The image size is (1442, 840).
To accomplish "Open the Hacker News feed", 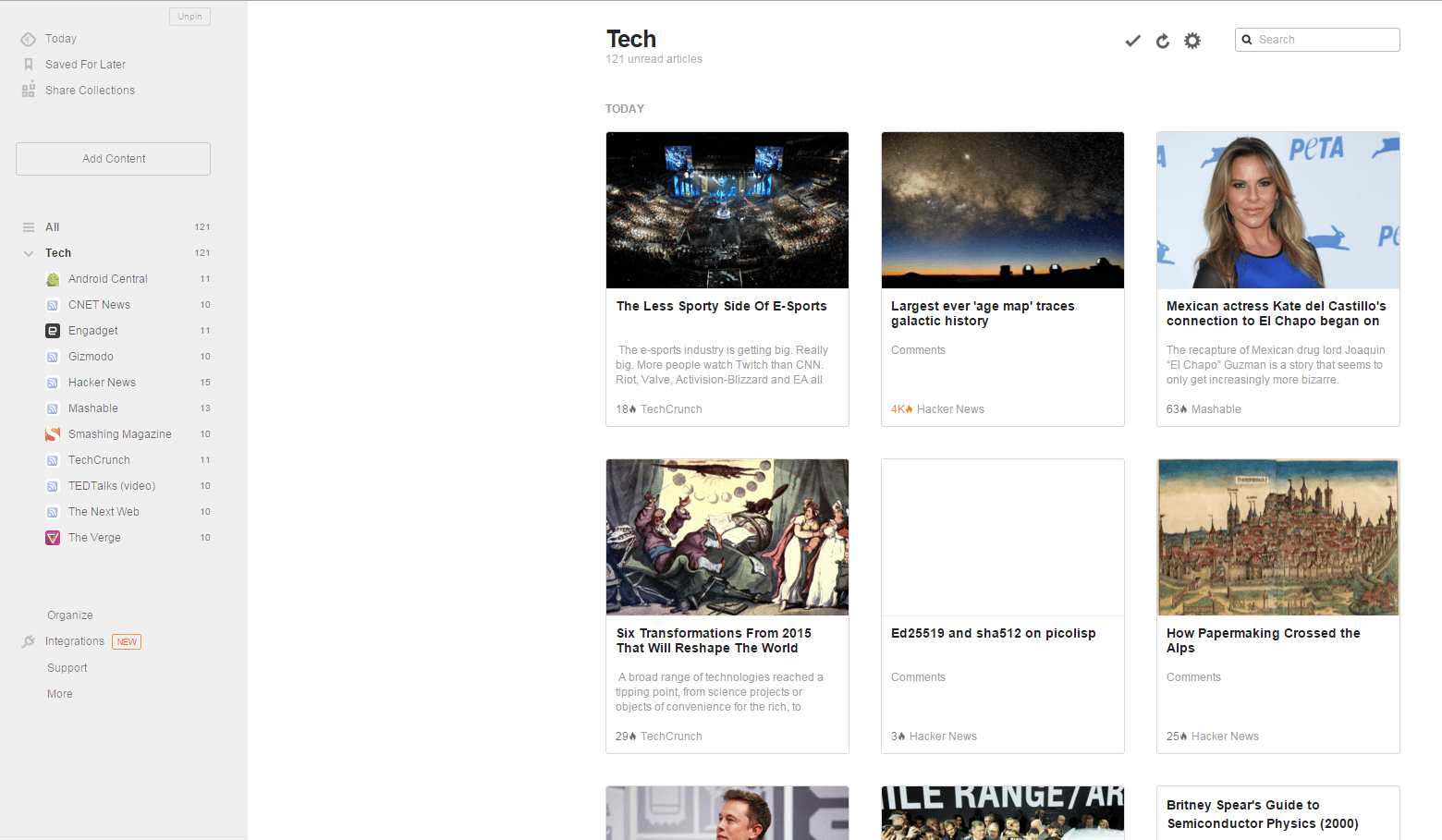I will click(102, 383).
